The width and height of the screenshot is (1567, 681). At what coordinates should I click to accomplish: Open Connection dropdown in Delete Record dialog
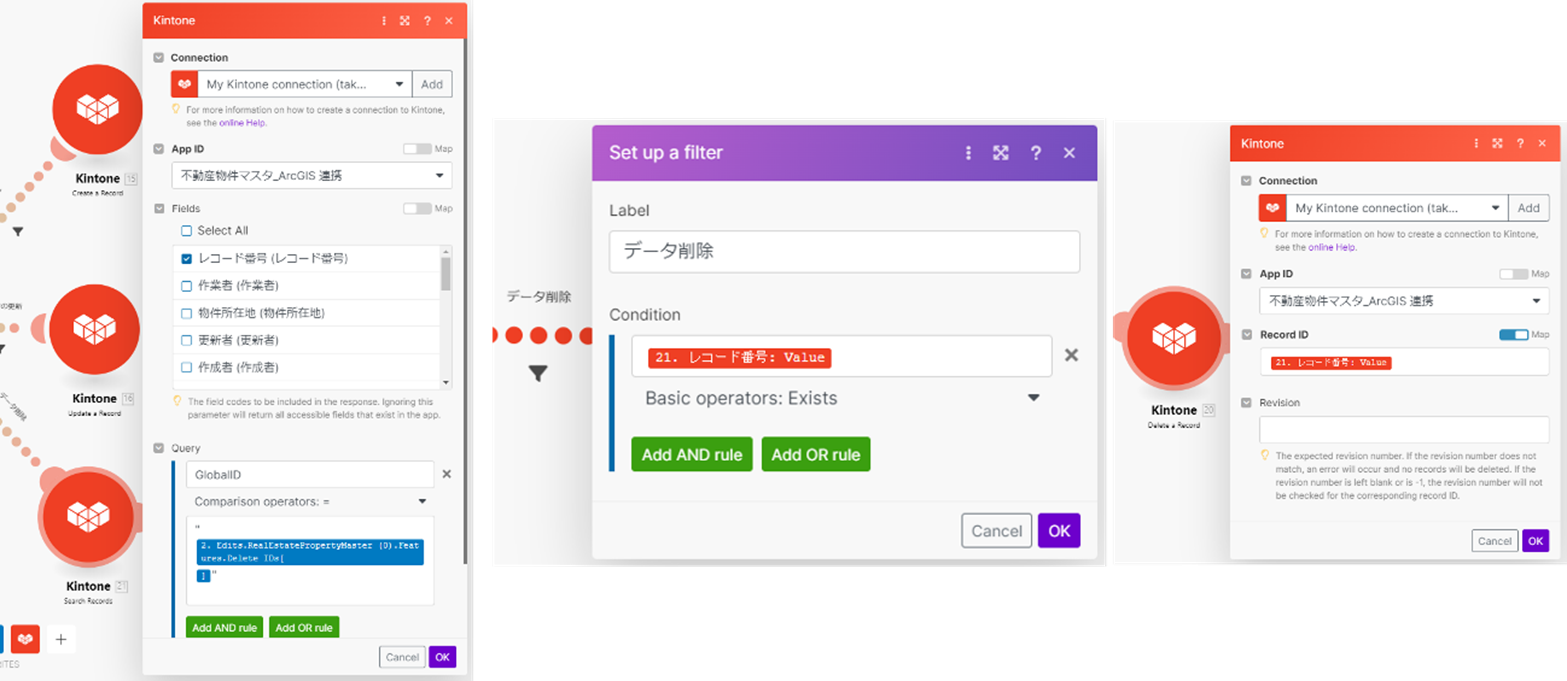(x=1396, y=208)
